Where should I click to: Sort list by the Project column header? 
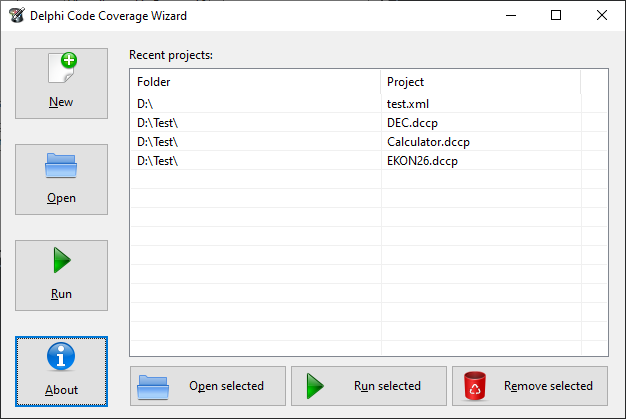[481, 82]
